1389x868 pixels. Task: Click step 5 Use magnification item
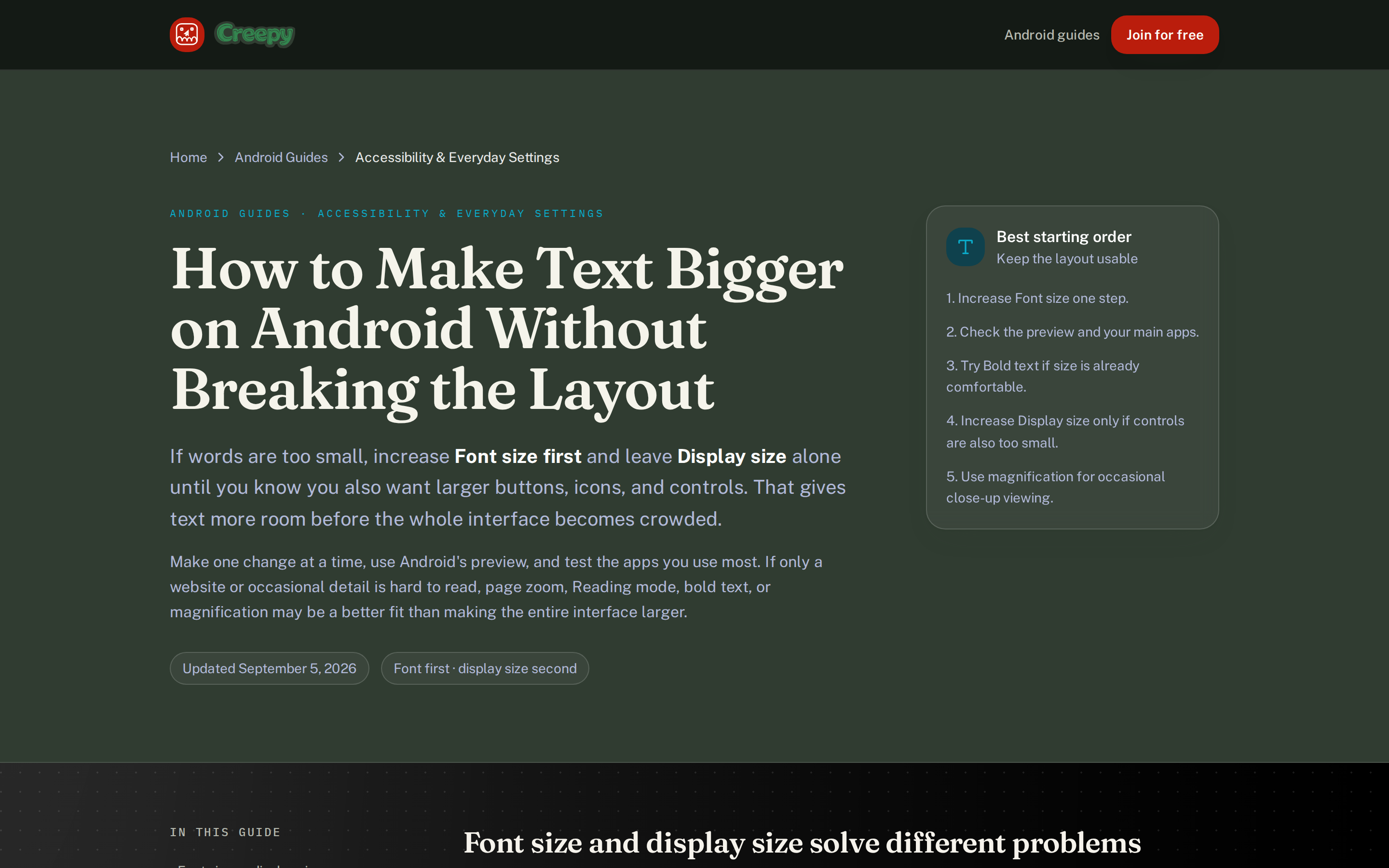tap(1055, 488)
